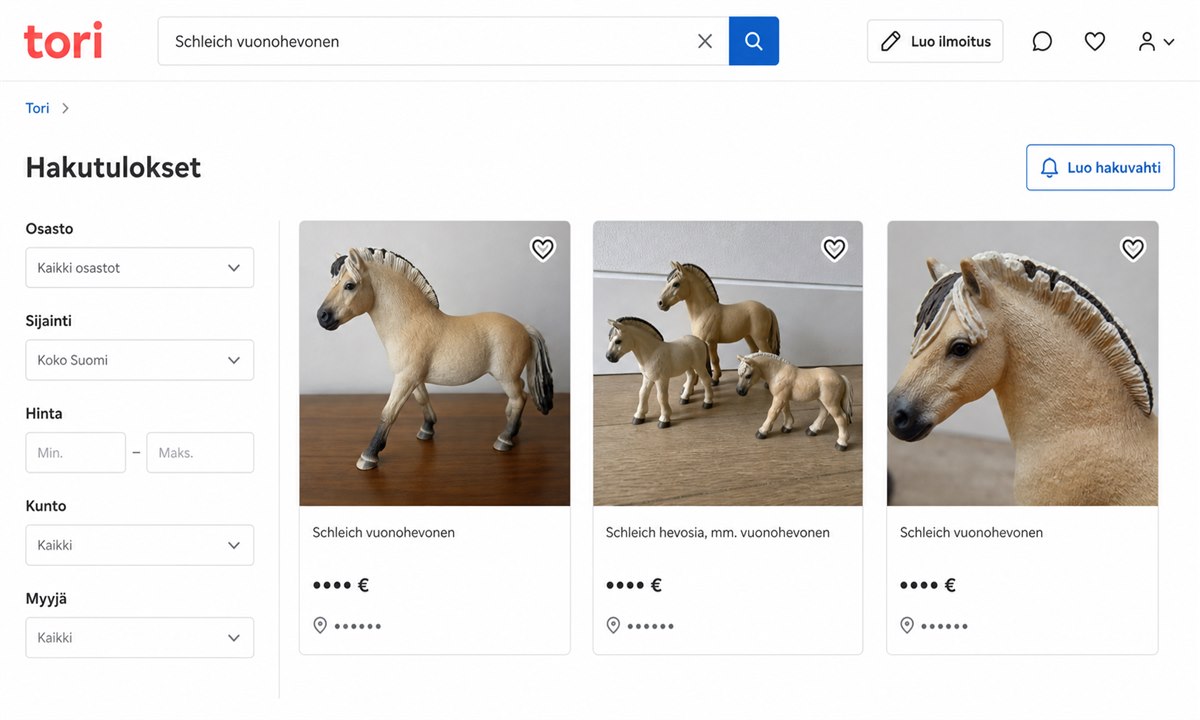Viewport: 1200px width, 720px height.
Task: Click the breadcrumb chevron after Tori
Action: pos(65,108)
